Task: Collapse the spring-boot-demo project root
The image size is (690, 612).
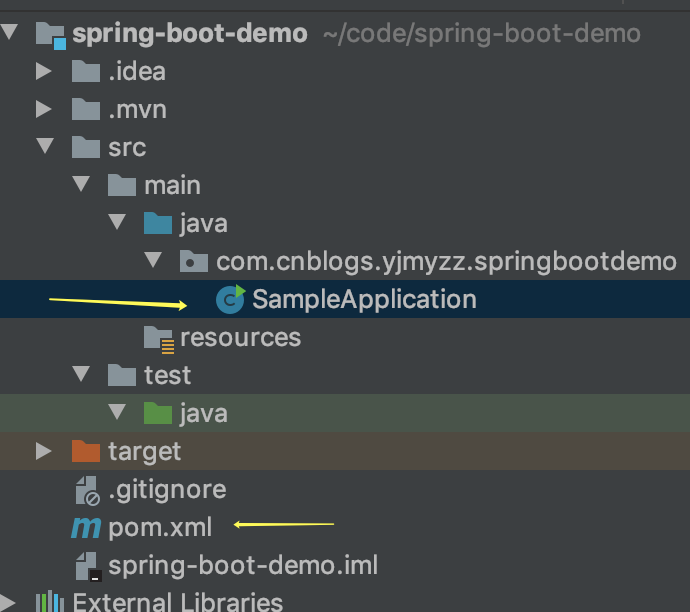Action: pos(9,32)
